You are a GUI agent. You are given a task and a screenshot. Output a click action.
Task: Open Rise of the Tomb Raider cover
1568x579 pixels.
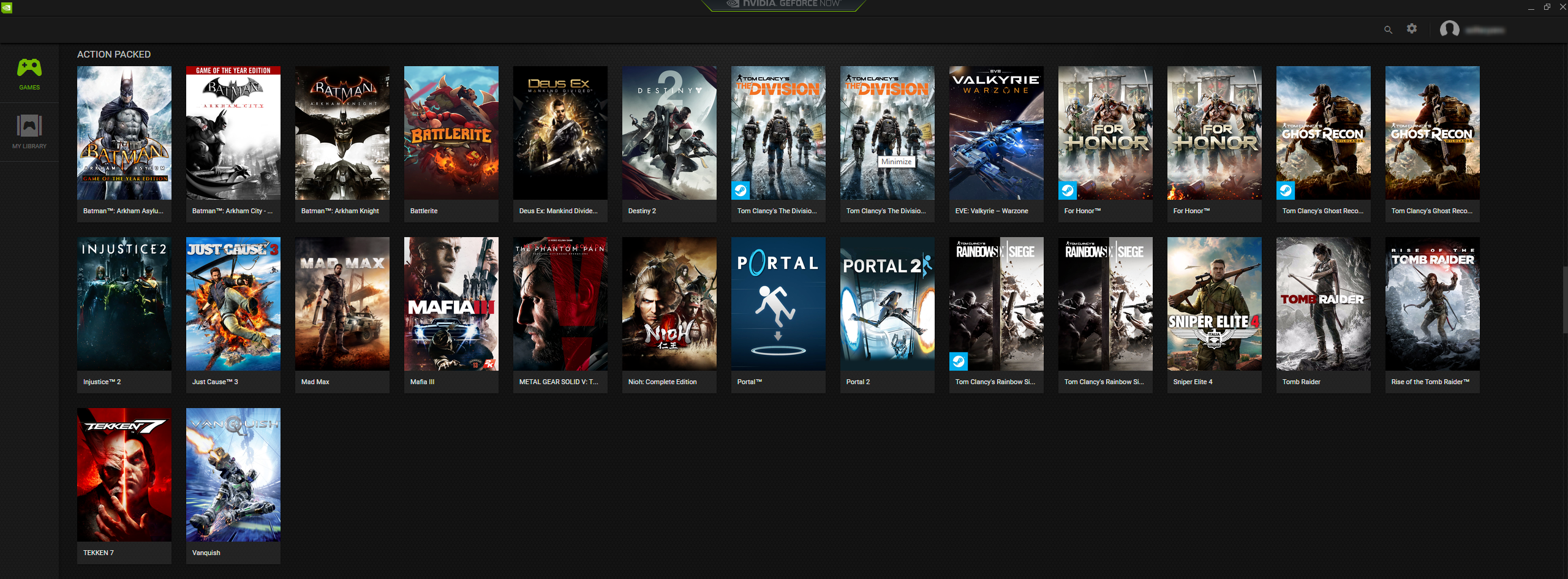(1433, 304)
